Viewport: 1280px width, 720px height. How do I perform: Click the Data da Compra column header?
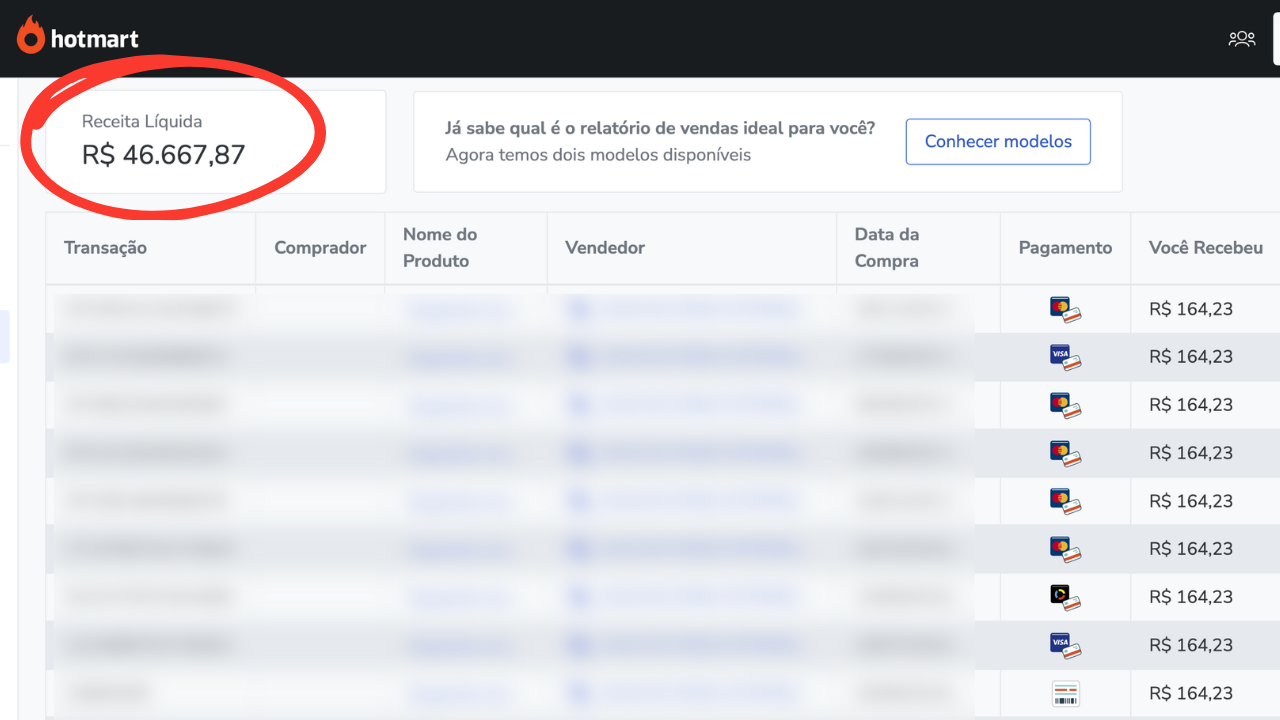pos(886,248)
